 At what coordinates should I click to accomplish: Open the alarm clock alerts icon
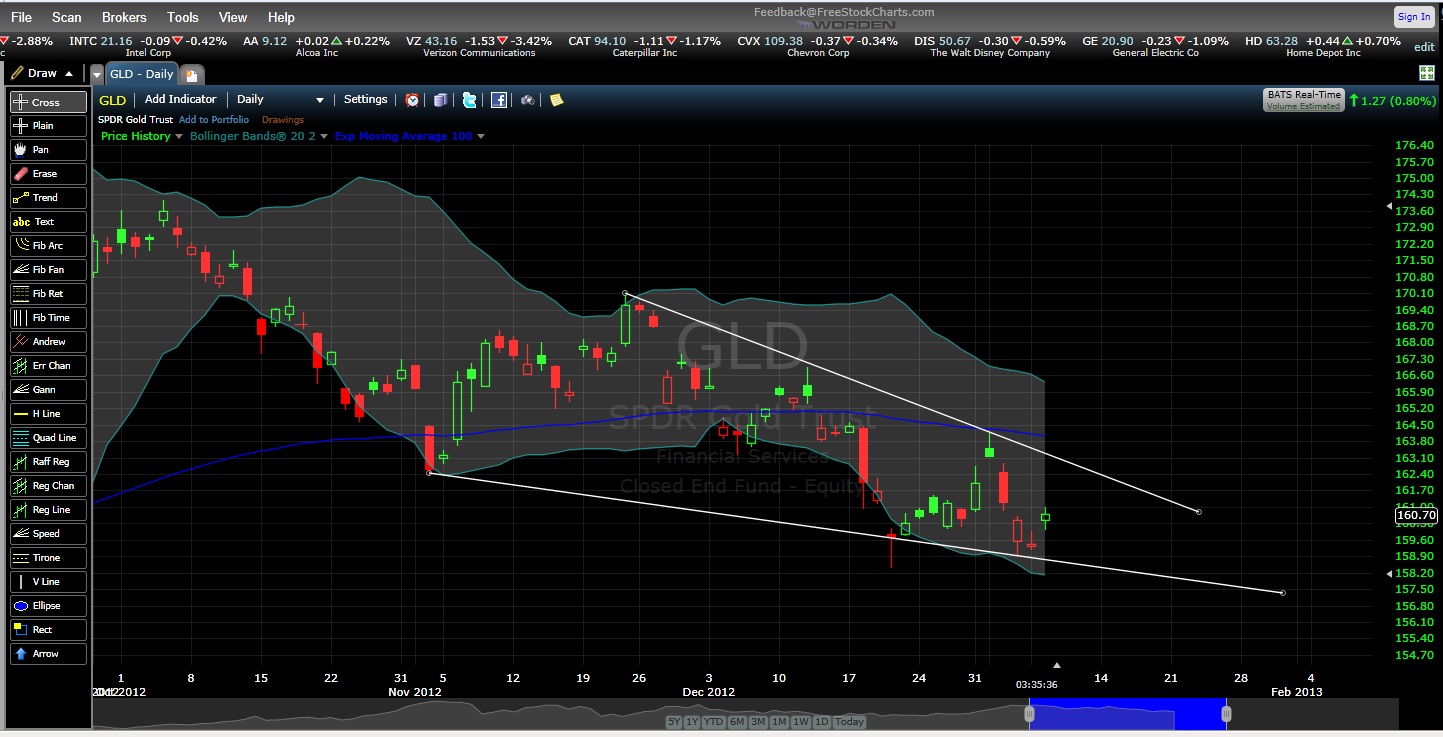coord(412,100)
